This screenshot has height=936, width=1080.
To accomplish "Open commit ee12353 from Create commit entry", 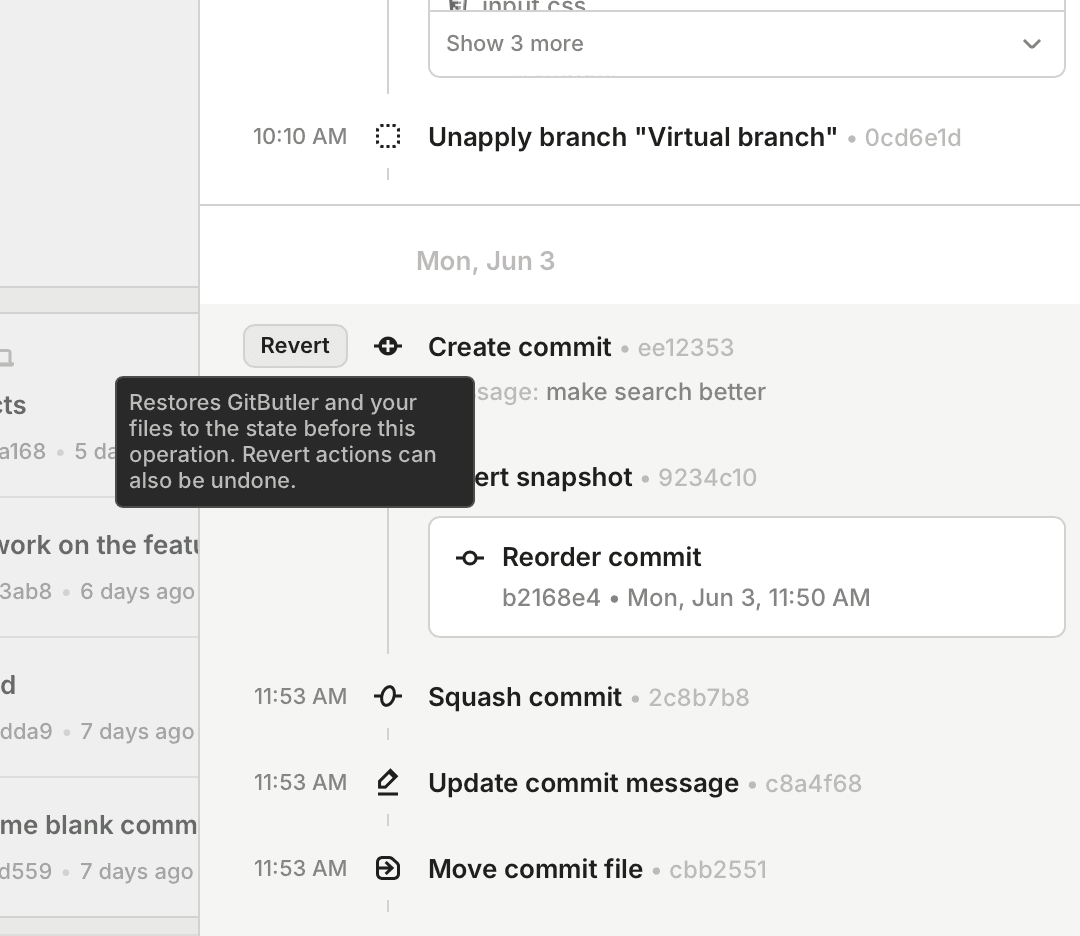I will click(687, 347).
